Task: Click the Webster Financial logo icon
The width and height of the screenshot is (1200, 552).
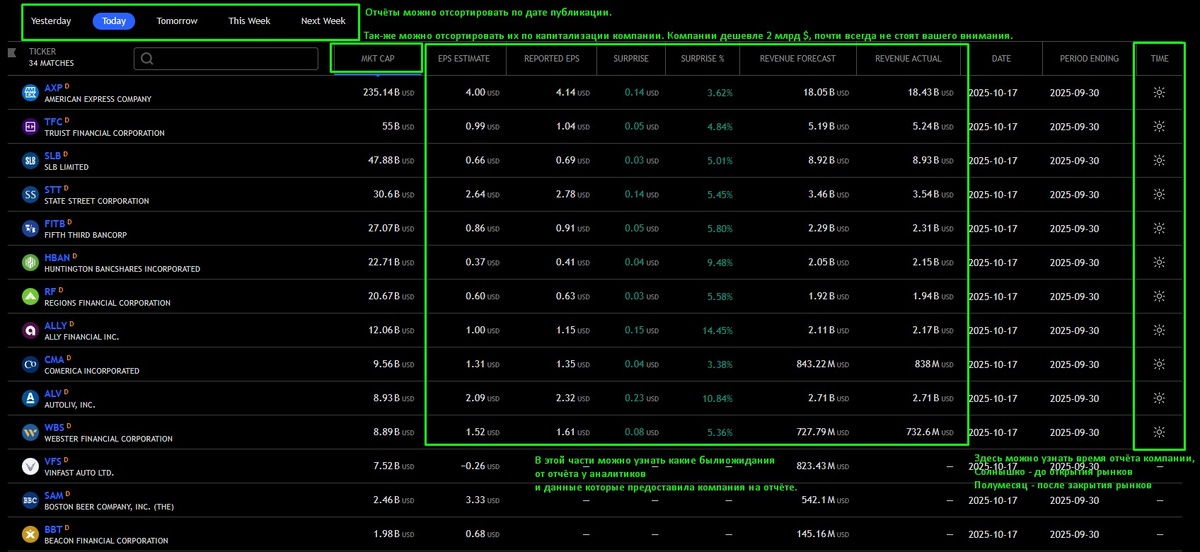Action: [30, 433]
